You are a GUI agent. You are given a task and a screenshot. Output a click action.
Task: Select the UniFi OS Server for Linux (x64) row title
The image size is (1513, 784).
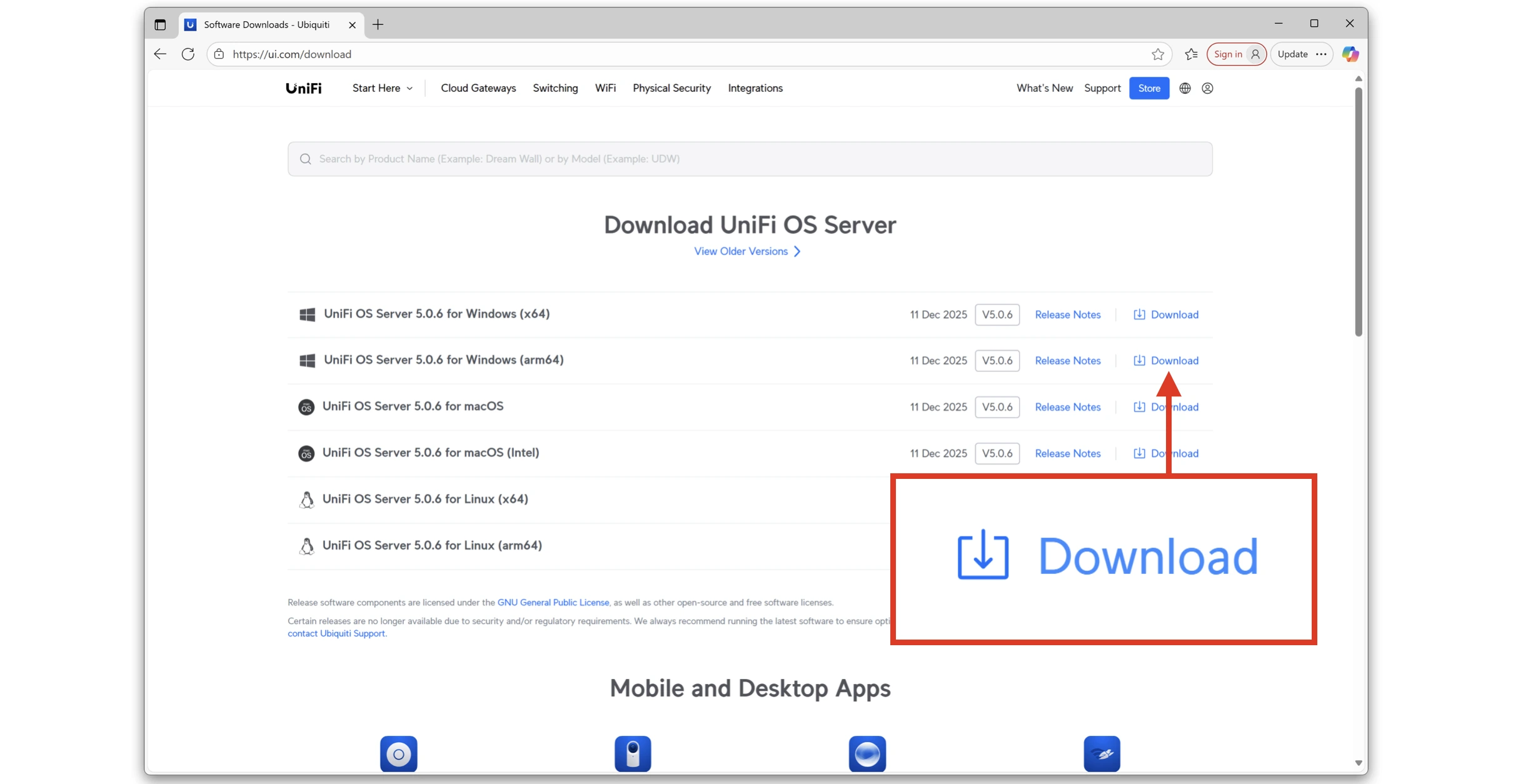pyautogui.click(x=425, y=499)
